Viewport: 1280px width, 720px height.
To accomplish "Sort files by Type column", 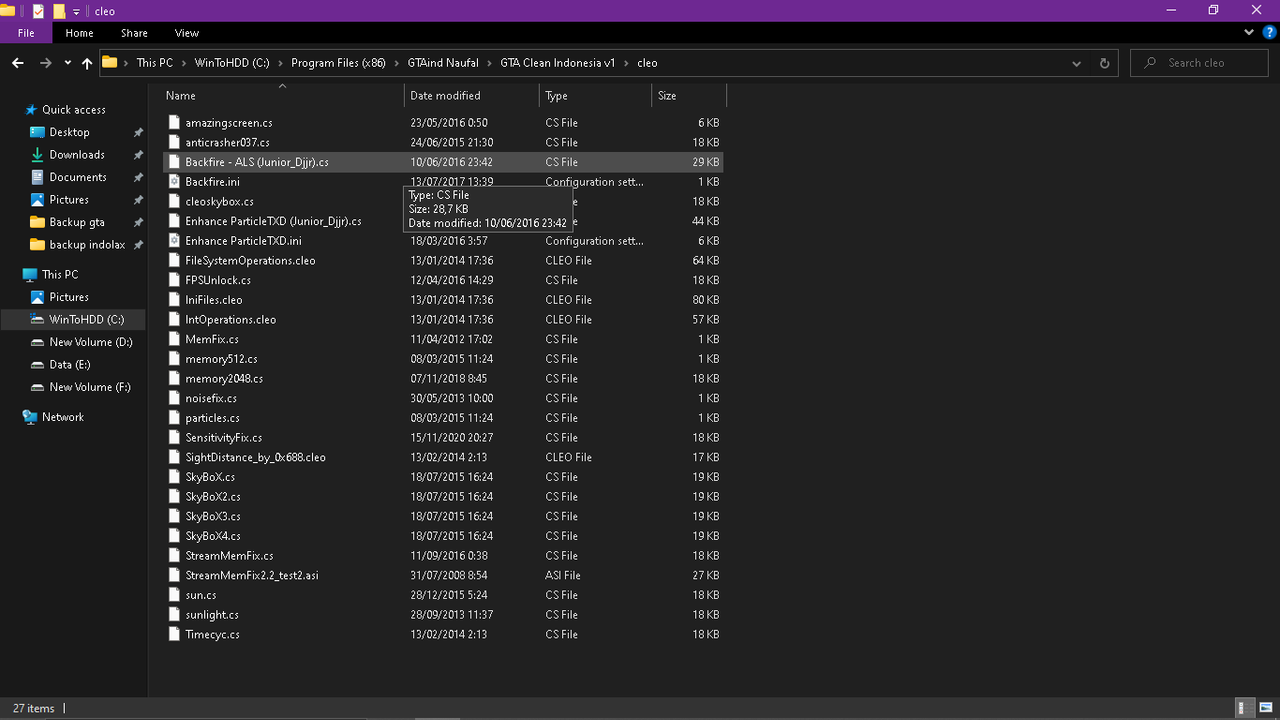I will click(595, 96).
